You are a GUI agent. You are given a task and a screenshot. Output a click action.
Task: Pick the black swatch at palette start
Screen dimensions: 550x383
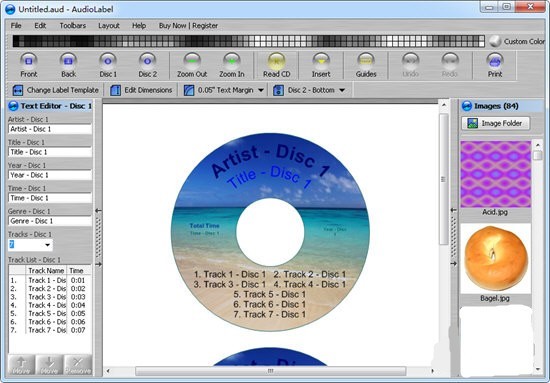pos(16,41)
